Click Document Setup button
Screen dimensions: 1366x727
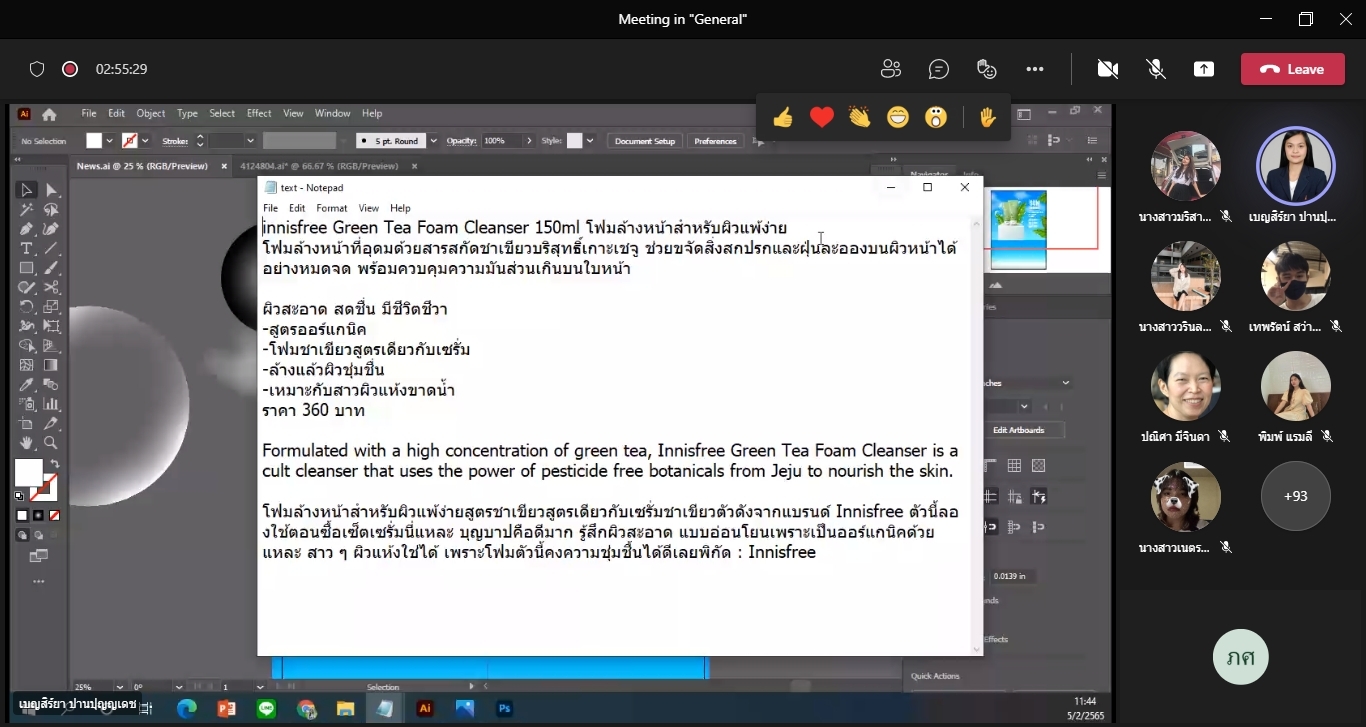pos(645,141)
